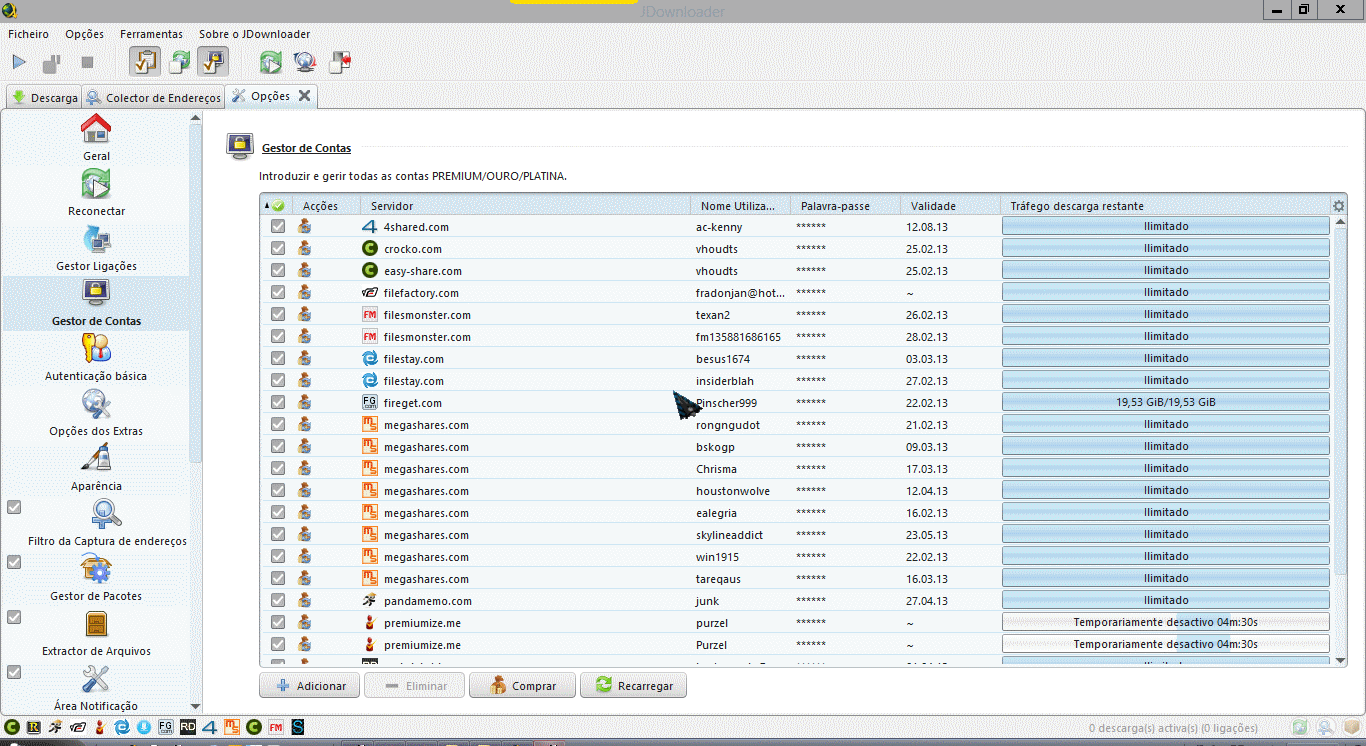Select the Gestor de Contas section
The width and height of the screenshot is (1366, 746).
pos(96,303)
